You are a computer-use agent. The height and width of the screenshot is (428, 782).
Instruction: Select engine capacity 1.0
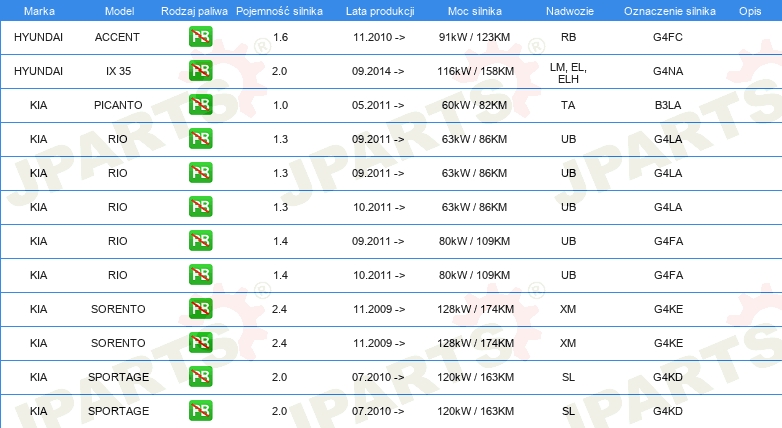tap(280, 105)
